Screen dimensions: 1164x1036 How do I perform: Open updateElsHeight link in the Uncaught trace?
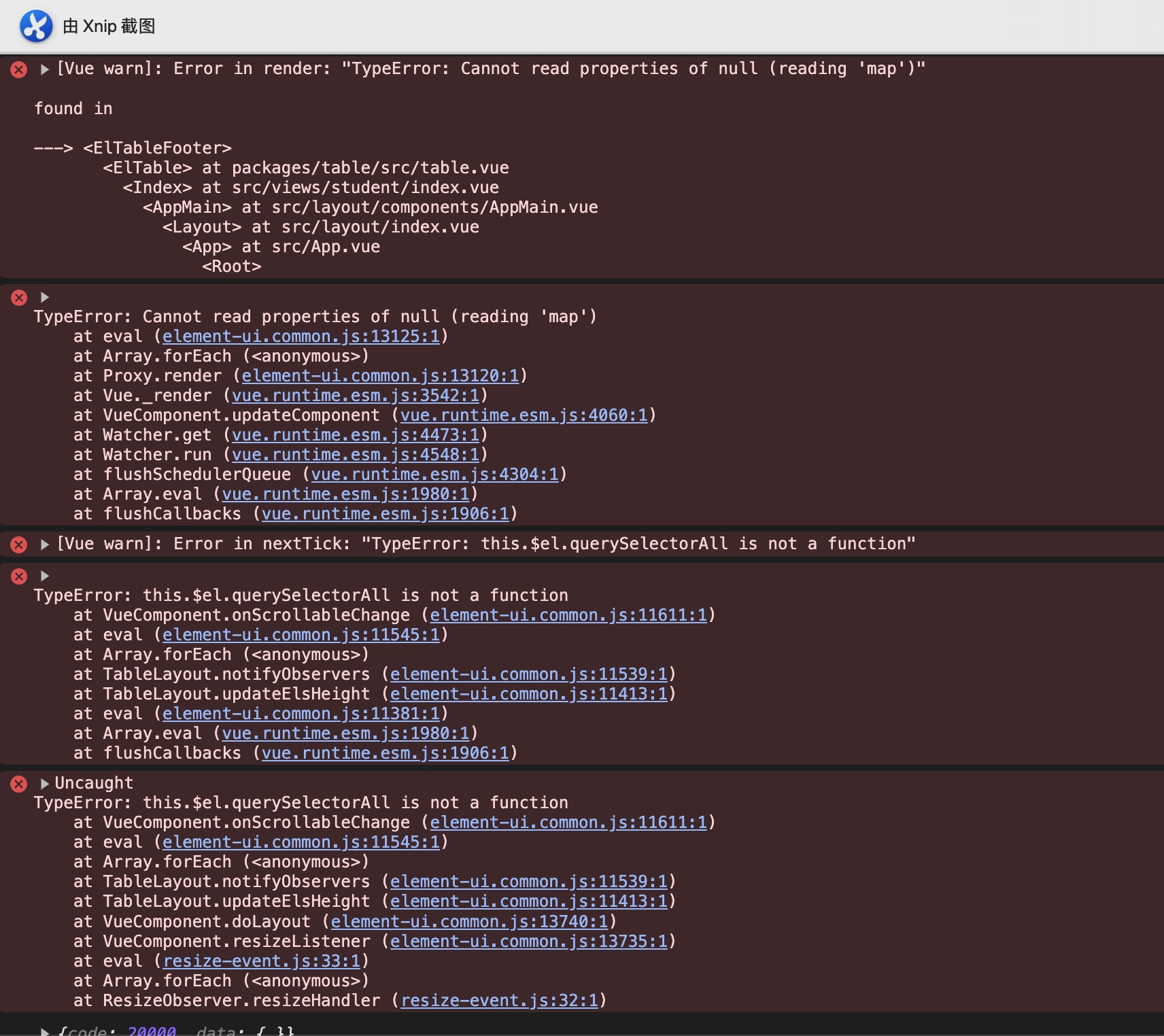tap(529, 901)
